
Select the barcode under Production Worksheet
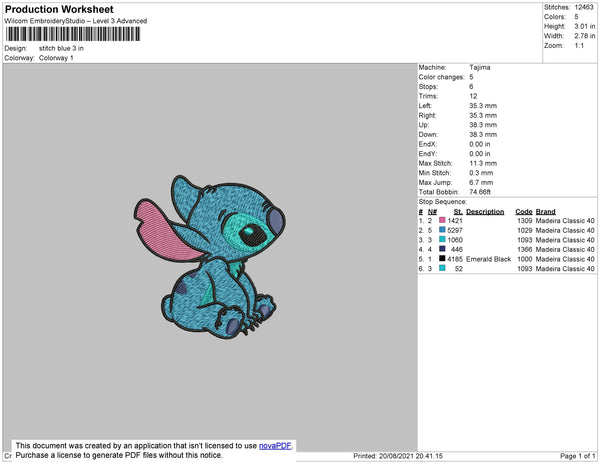[x=73, y=34]
